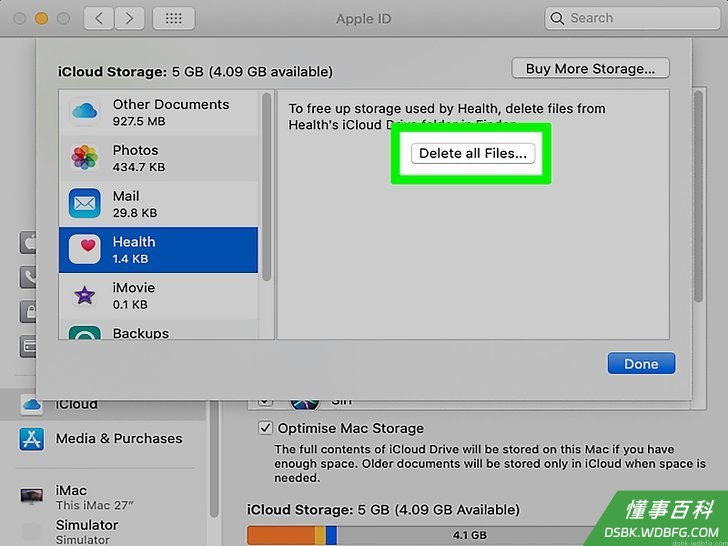This screenshot has width=728, height=546.
Task: Select the iMovie star icon
Action: pos(84,295)
